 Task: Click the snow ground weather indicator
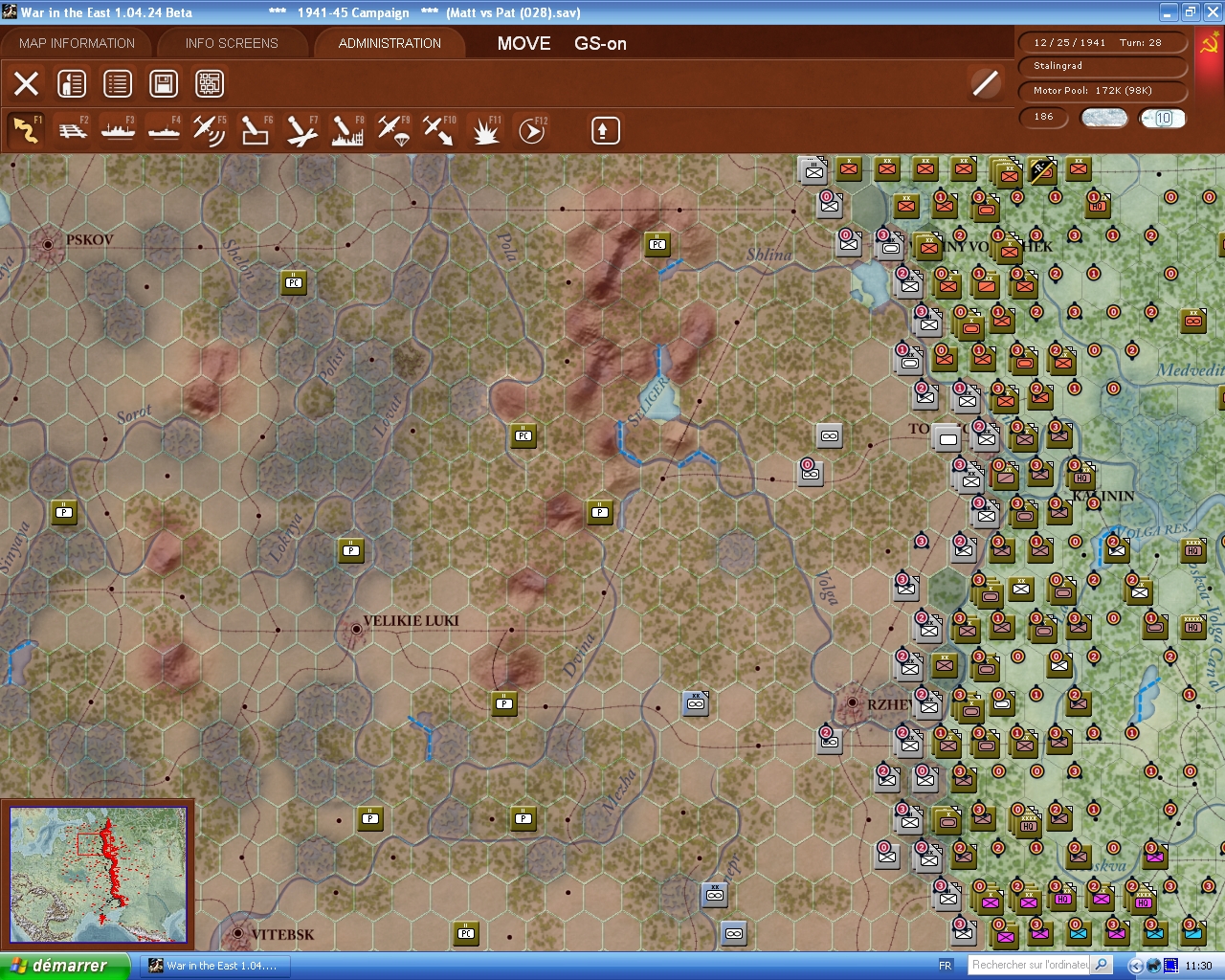coord(1103,118)
